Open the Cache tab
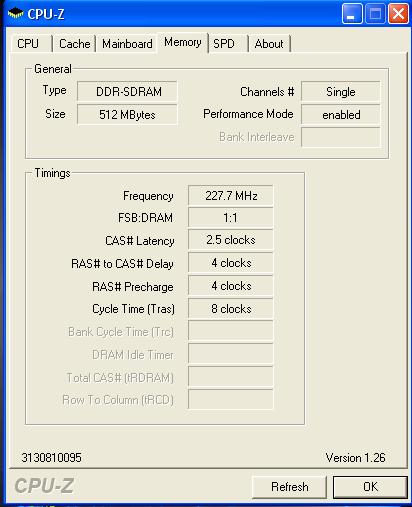 [74, 44]
